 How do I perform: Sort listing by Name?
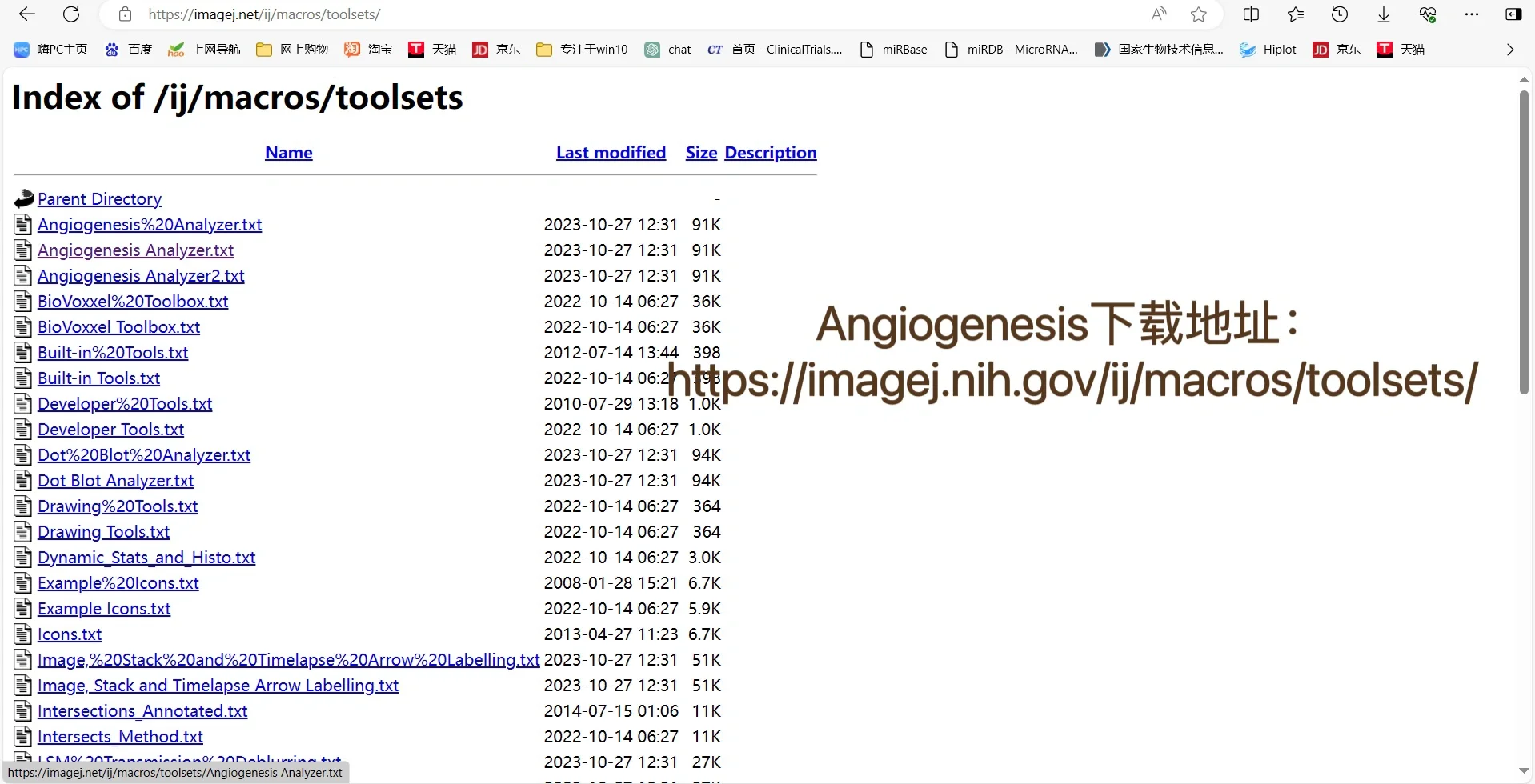click(289, 153)
